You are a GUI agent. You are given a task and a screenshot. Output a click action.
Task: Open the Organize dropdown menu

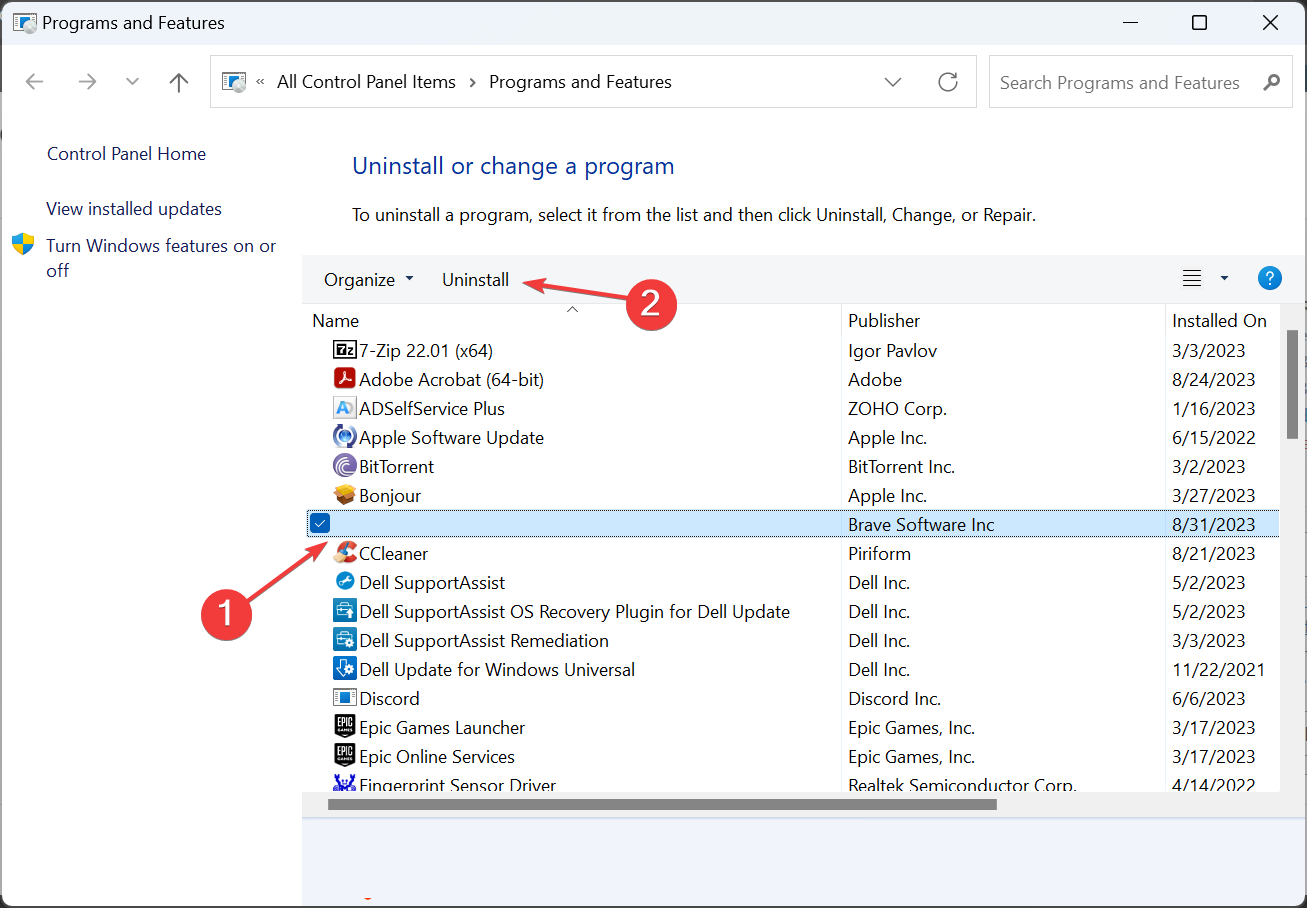pos(368,280)
